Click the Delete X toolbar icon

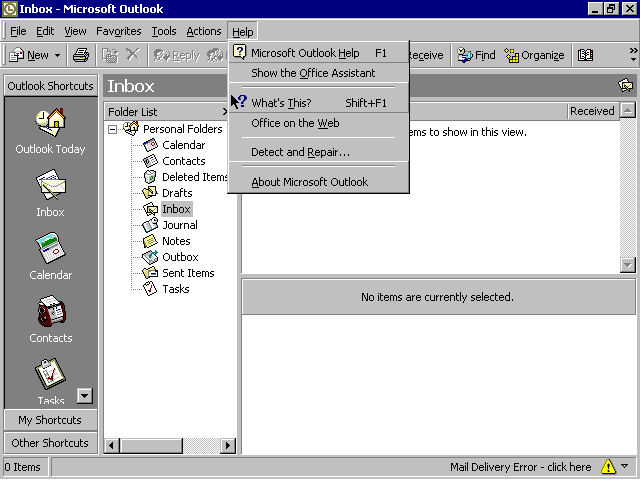click(133, 55)
